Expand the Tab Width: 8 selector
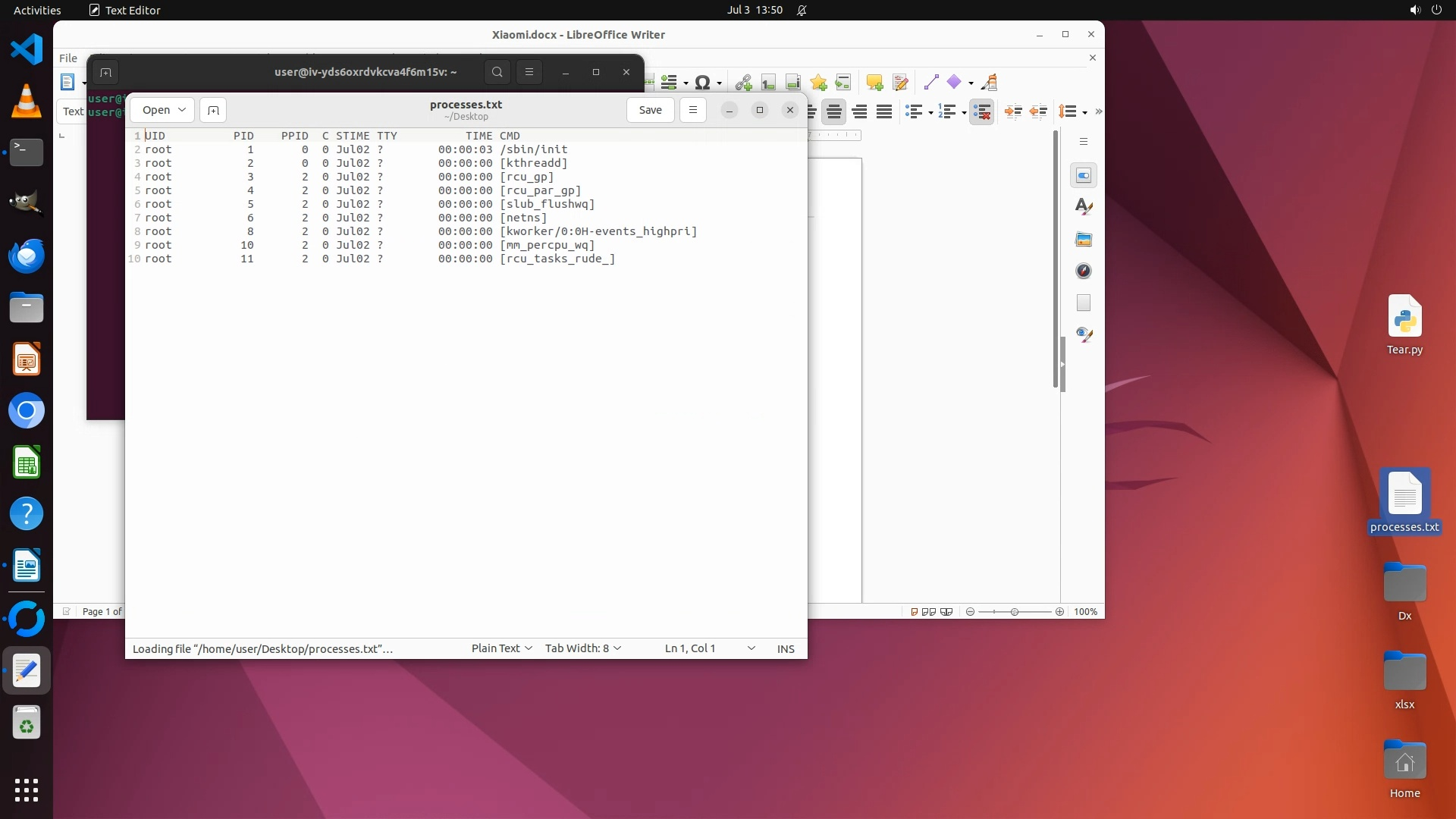1456x819 pixels. coord(582,648)
